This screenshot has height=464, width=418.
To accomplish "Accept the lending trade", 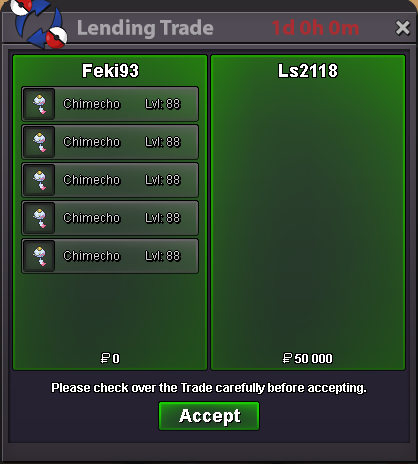I will (209, 416).
